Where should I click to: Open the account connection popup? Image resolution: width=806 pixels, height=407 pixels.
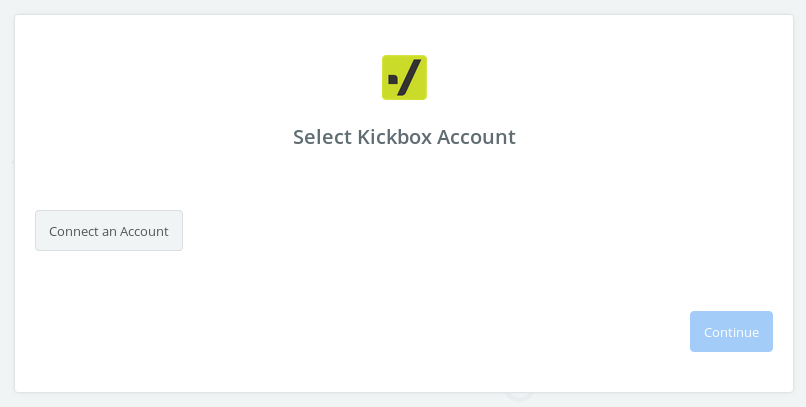109,231
